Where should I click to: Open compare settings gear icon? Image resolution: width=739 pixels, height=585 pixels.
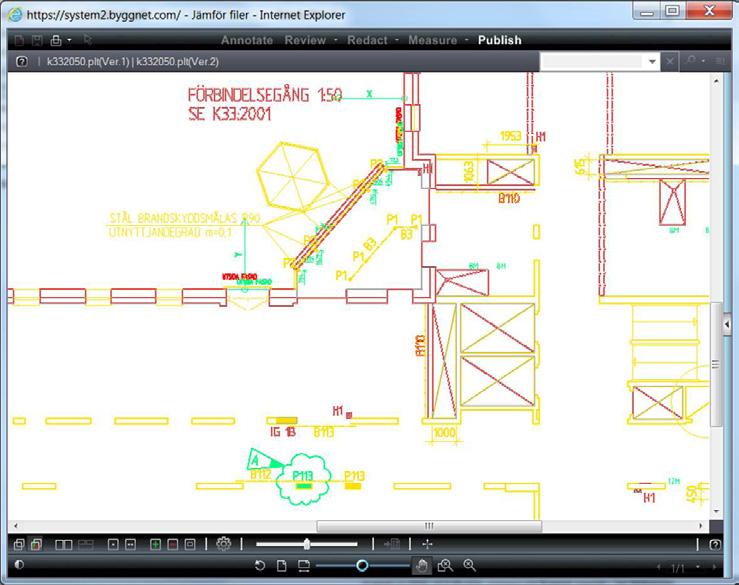223,544
